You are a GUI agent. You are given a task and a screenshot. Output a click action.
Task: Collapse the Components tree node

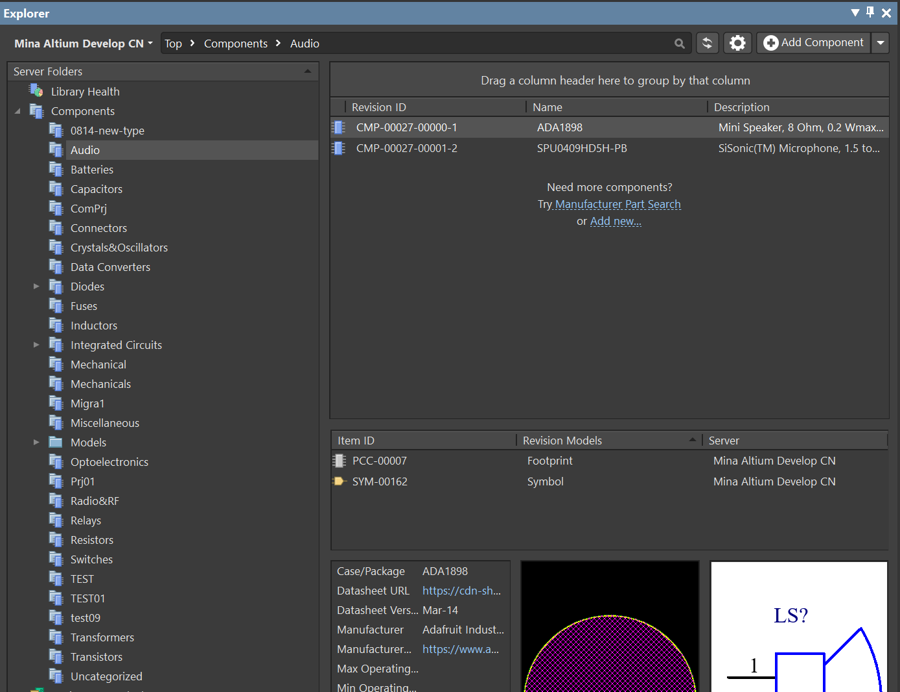click(x=18, y=111)
